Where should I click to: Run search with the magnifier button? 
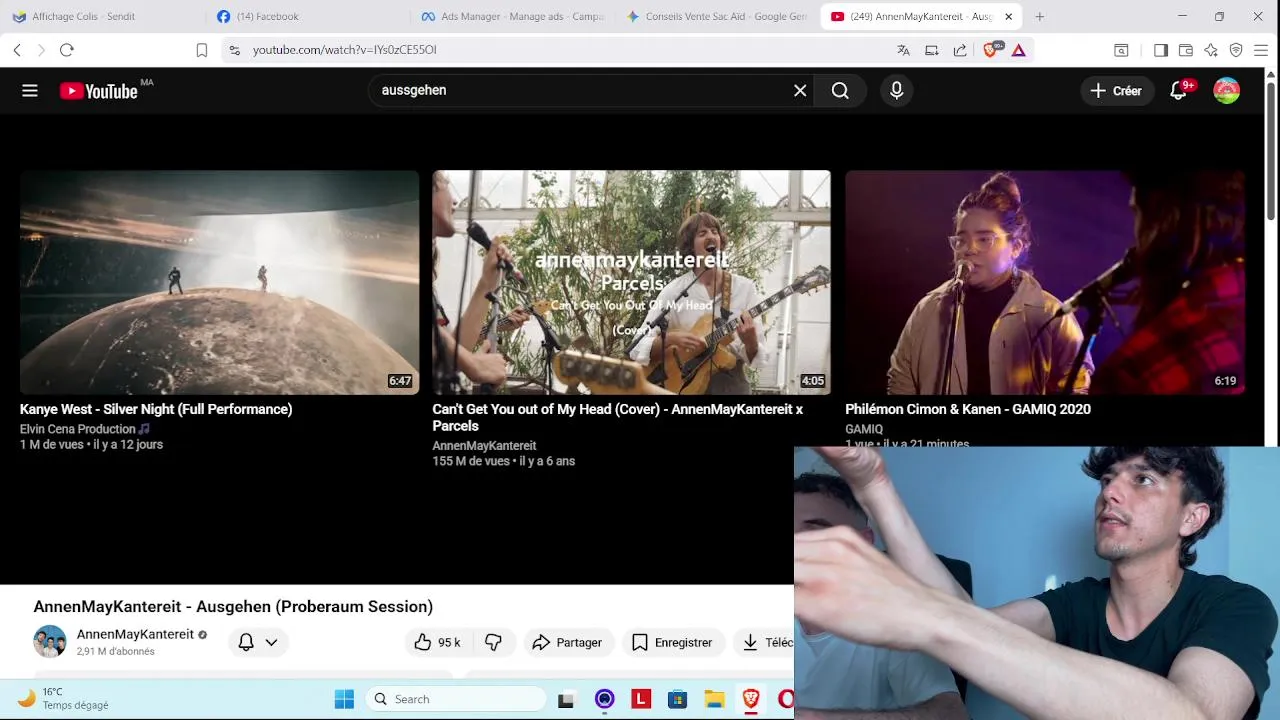click(x=840, y=91)
